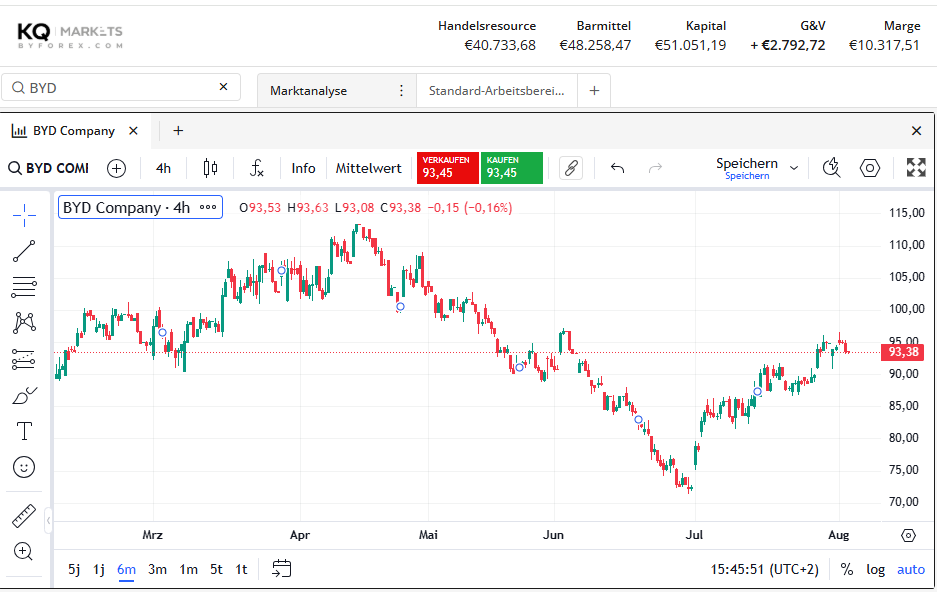937x592 pixels.
Task: Click the red Verkaufen 93,45 button
Action: click(448, 168)
